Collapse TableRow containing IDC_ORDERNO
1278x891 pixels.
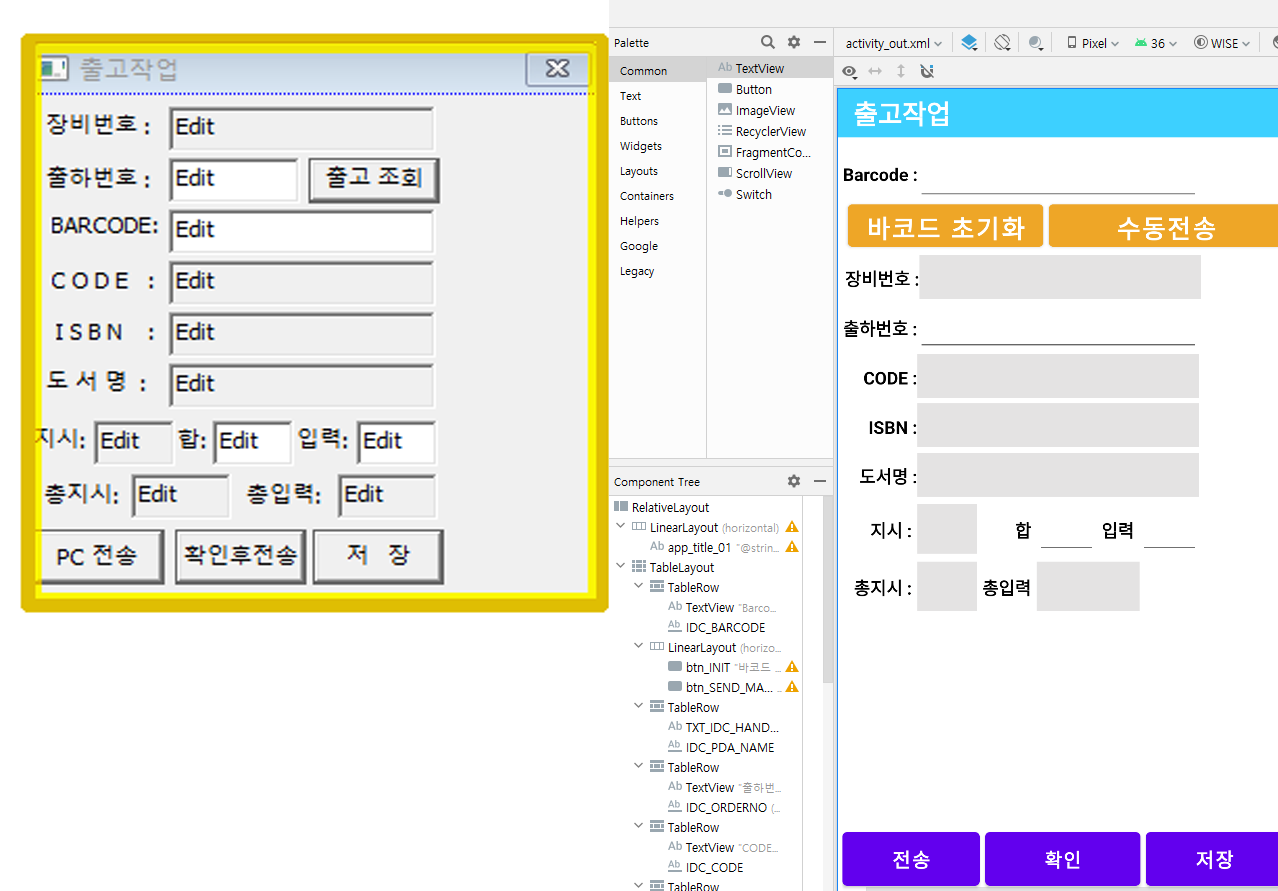[639, 767]
